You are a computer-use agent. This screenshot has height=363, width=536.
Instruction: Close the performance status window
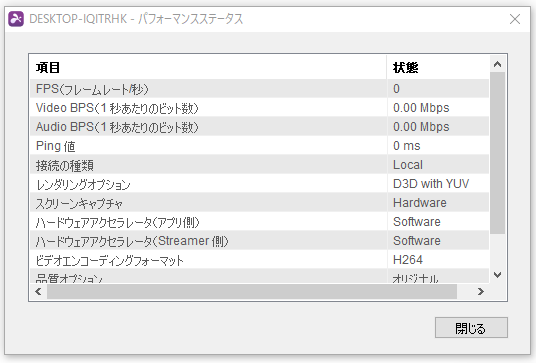pos(515,19)
